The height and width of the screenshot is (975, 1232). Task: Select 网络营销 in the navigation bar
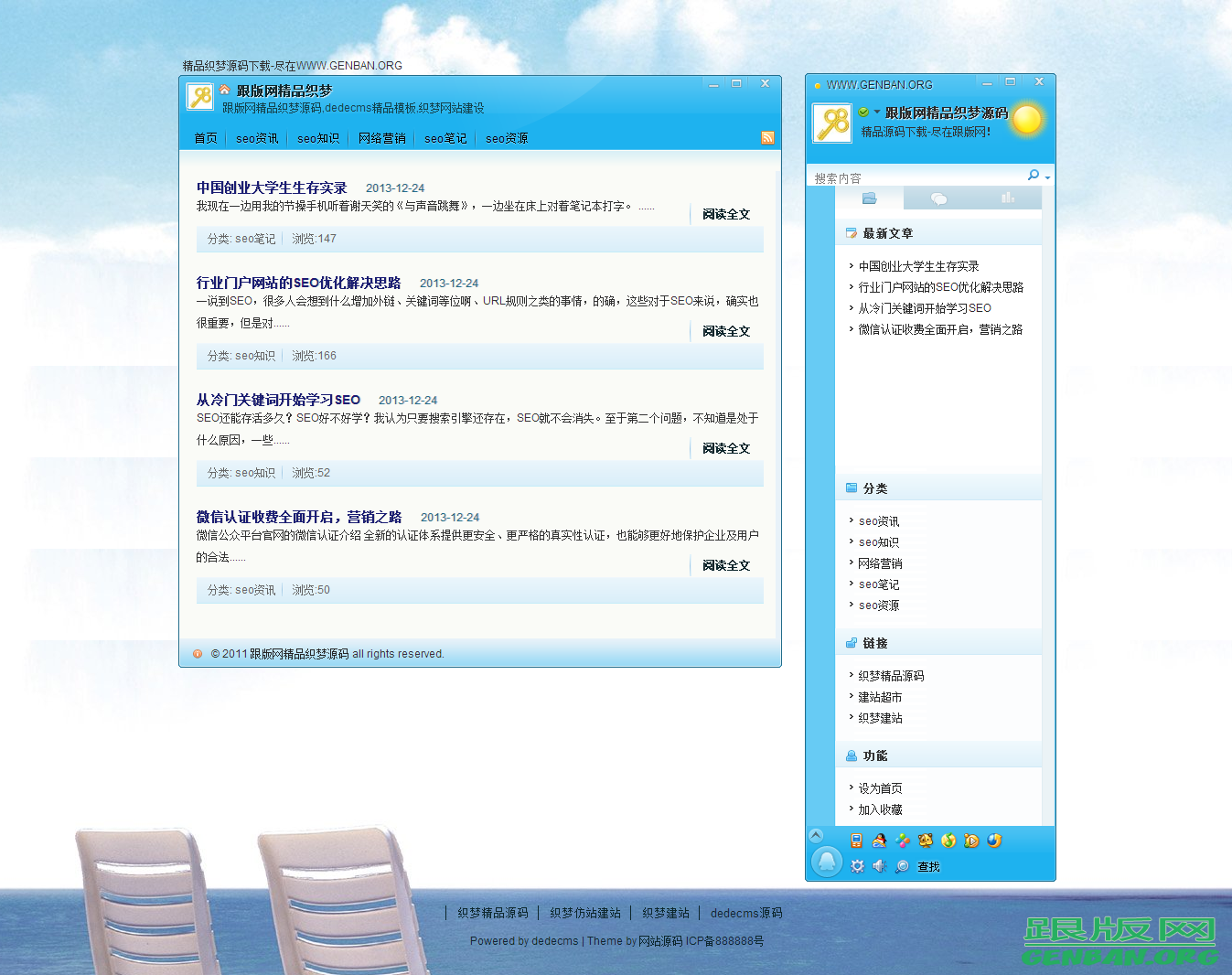pyautogui.click(x=381, y=138)
